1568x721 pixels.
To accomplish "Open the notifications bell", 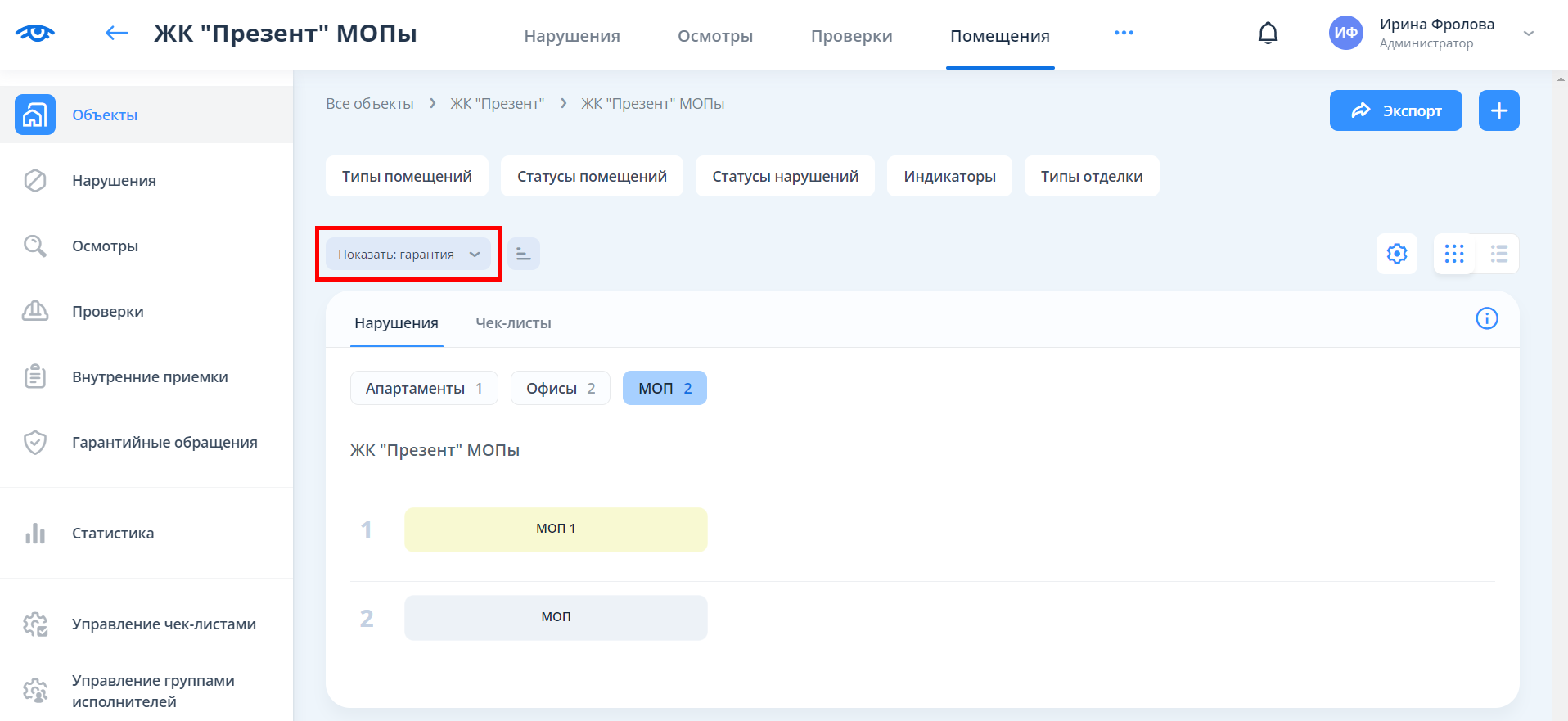I will pos(1268,34).
